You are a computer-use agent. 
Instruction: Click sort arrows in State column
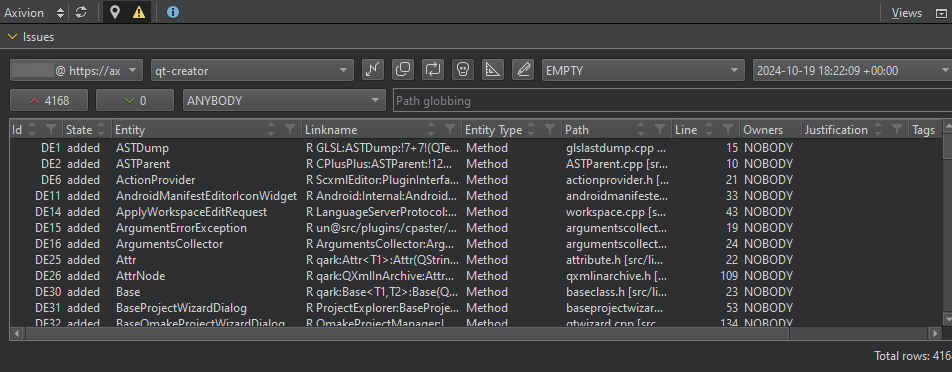(x=101, y=129)
